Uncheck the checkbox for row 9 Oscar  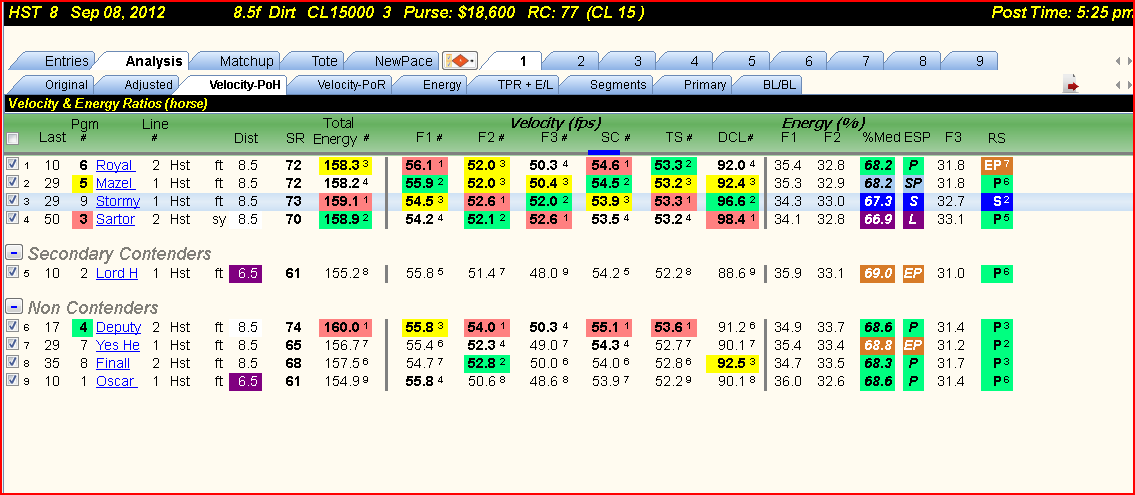[11, 381]
